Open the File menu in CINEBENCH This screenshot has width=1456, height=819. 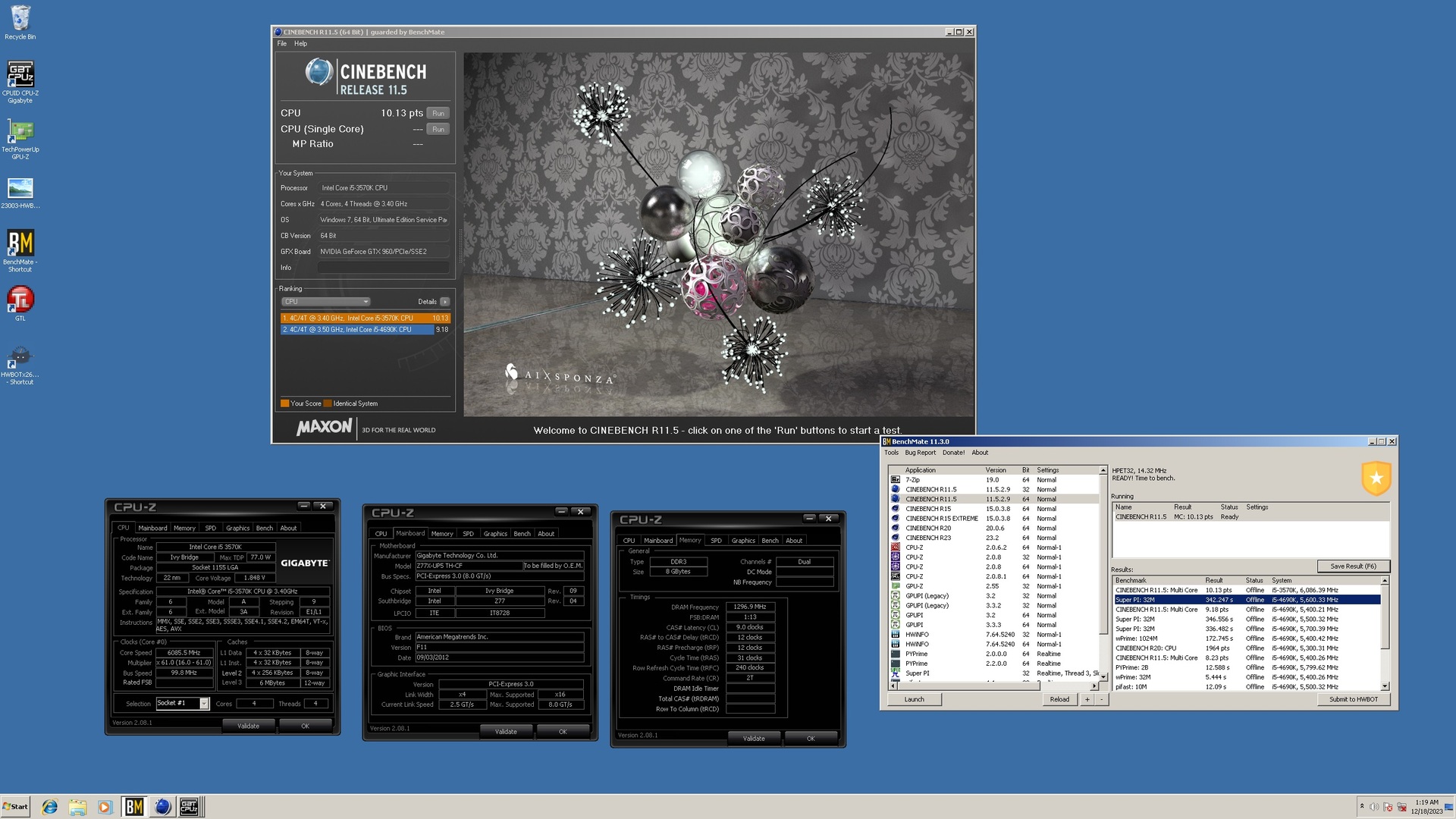click(x=282, y=44)
